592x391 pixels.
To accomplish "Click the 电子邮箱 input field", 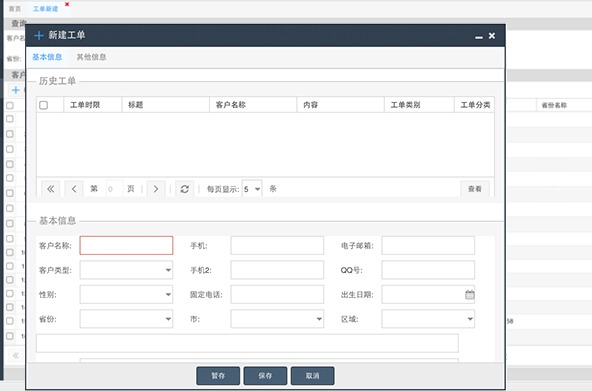I will (428, 245).
